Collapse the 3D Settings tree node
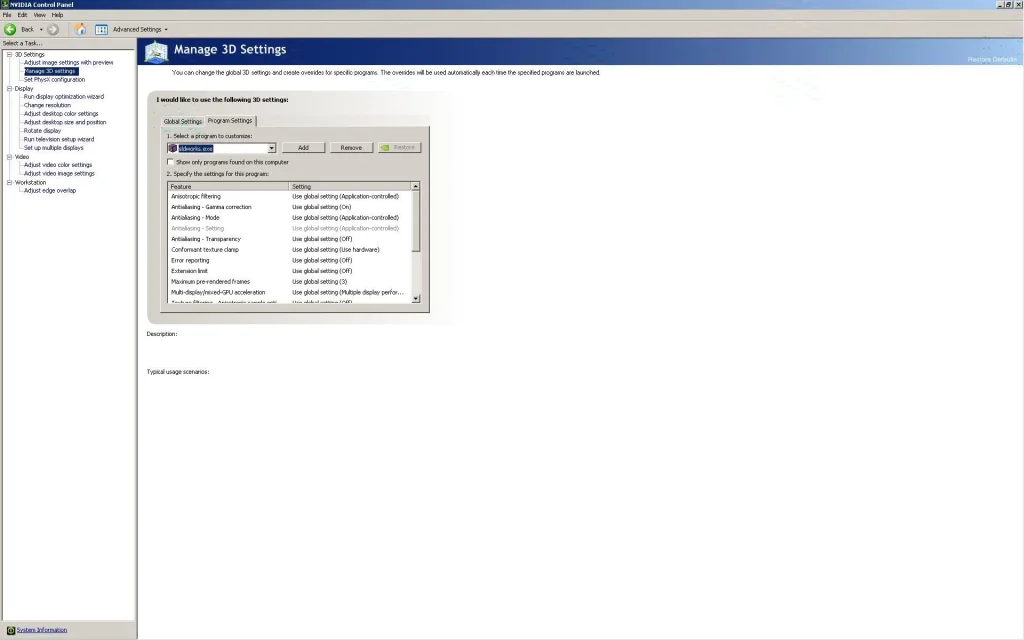 click(8, 54)
